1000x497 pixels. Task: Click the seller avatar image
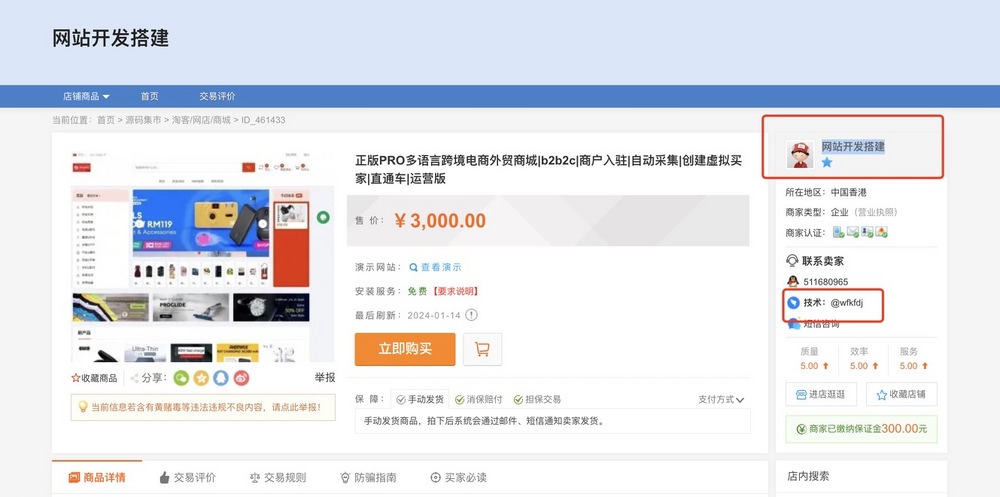point(800,154)
